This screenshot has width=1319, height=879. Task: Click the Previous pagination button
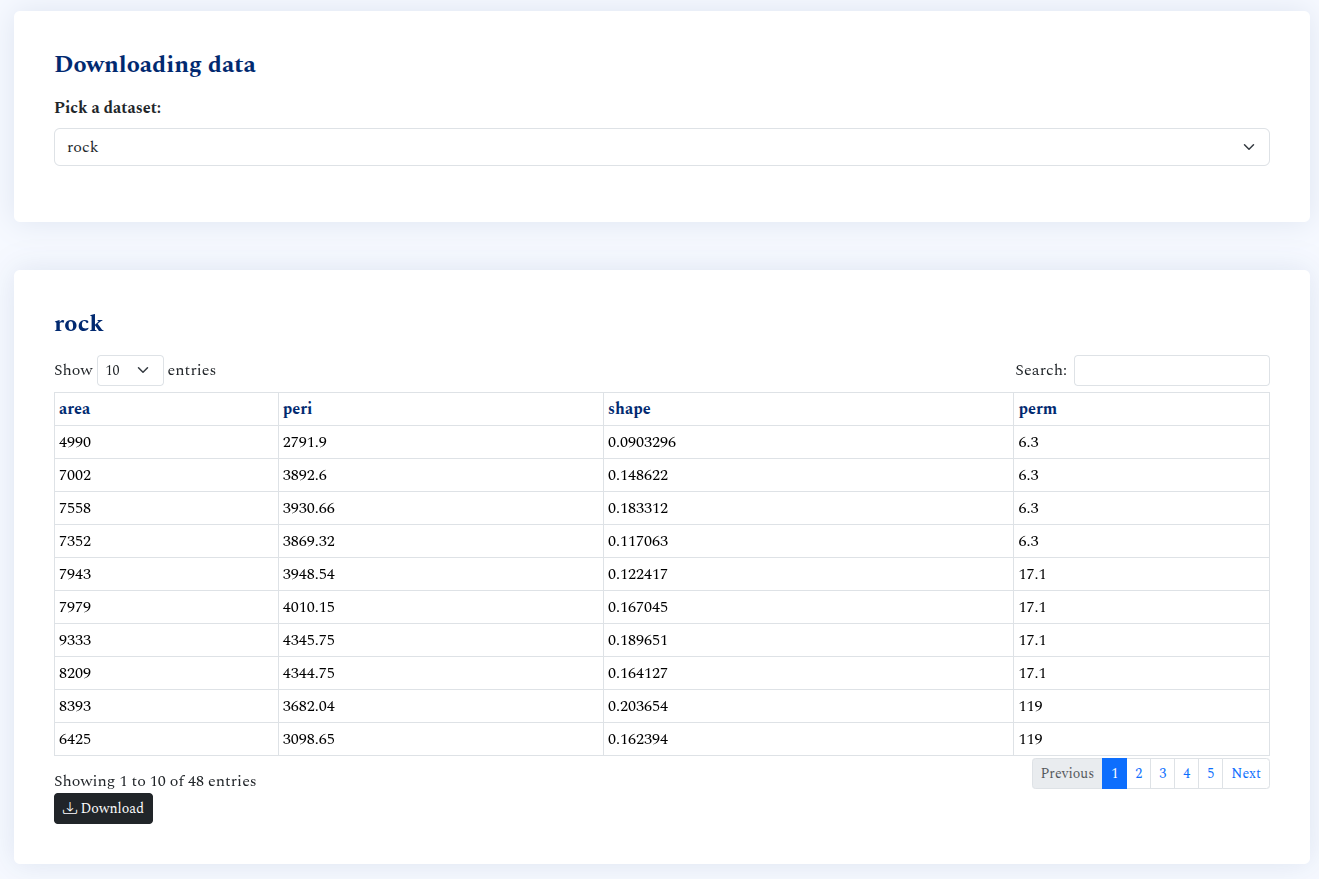(x=1067, y=773)
